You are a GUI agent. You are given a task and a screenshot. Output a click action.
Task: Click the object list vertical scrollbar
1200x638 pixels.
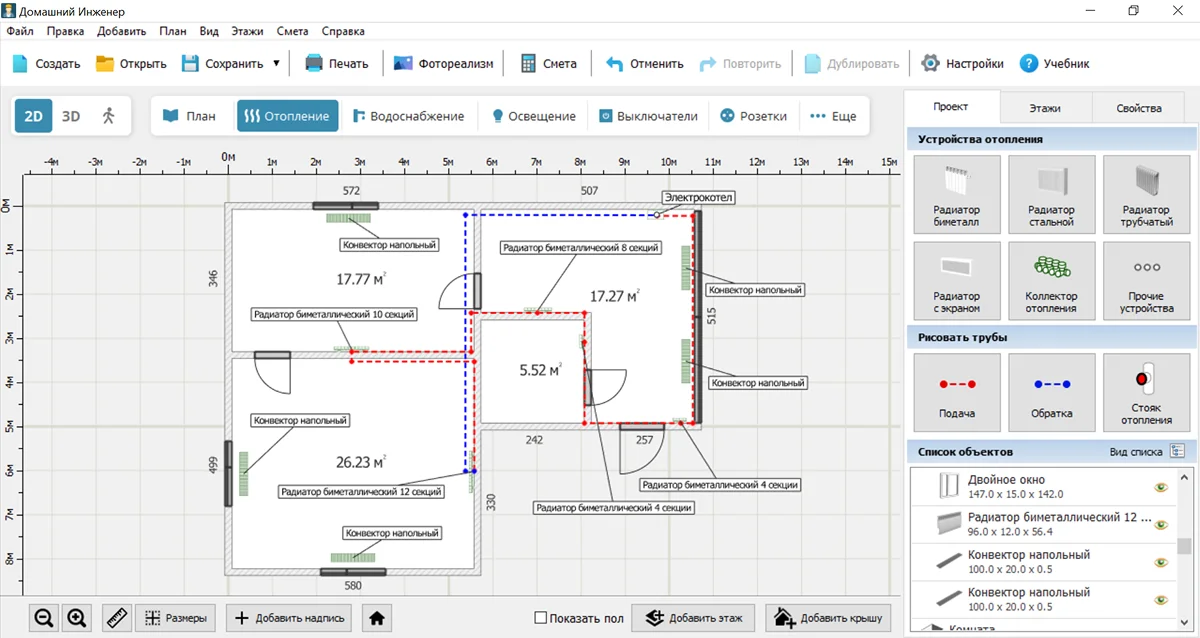pos(1184,546)
